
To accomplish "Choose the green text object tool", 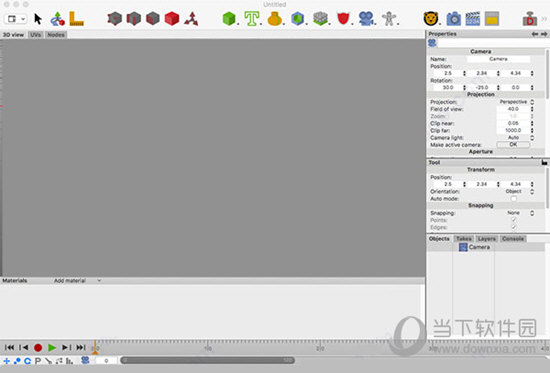I will click(251, 19).
